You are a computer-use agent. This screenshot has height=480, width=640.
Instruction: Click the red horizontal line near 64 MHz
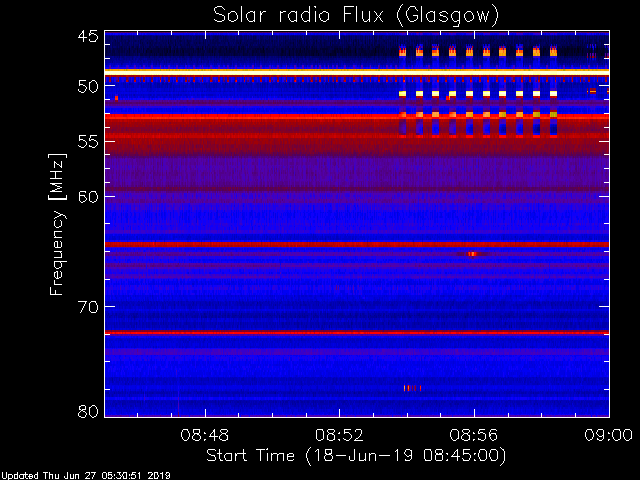(x=357, y=244)
